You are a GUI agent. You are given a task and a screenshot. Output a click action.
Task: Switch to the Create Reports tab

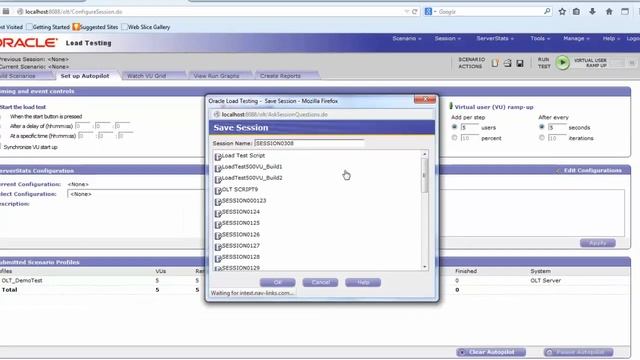coord(280,76)
